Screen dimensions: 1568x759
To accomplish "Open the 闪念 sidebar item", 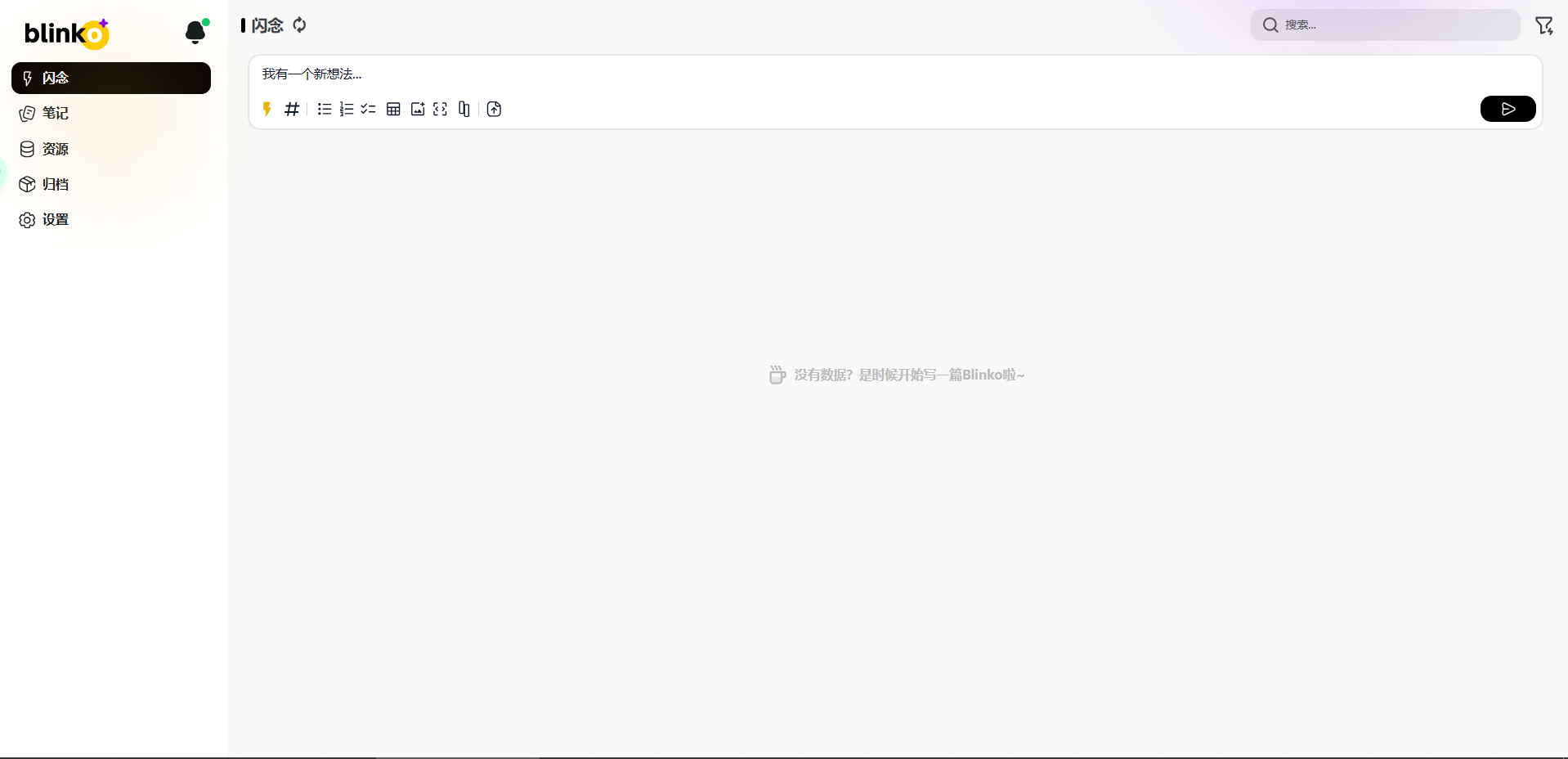I will (x=111, y=78).
